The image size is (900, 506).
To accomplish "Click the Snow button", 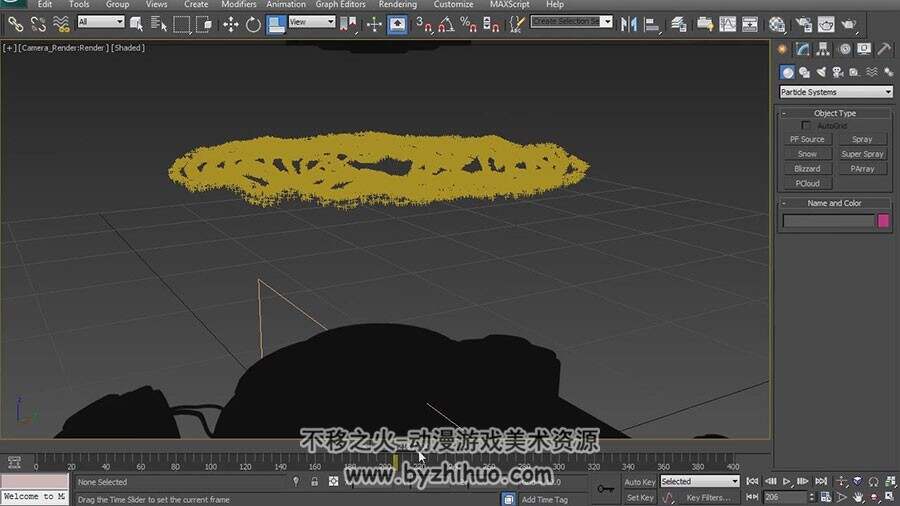I will pos(807,154).
